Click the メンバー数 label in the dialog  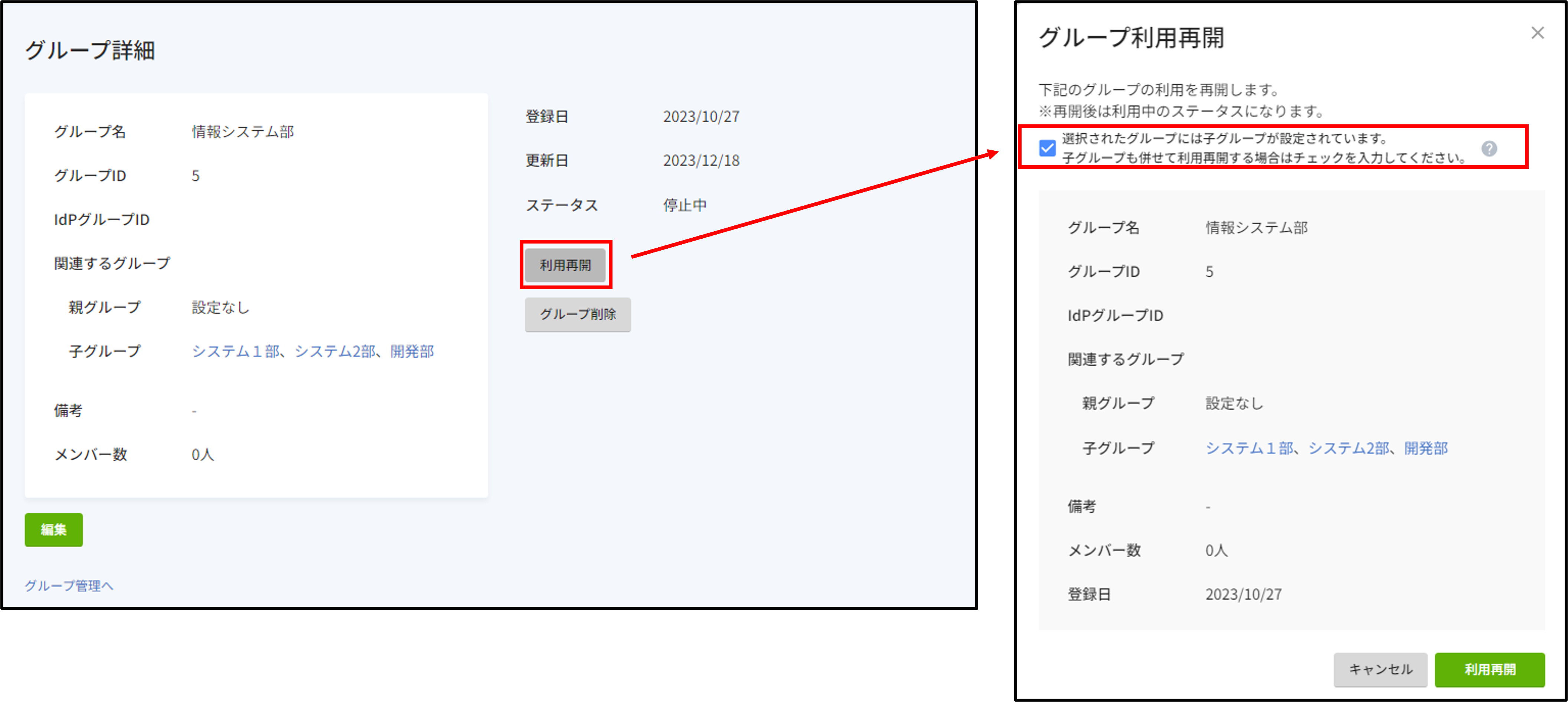[1104, 551]
